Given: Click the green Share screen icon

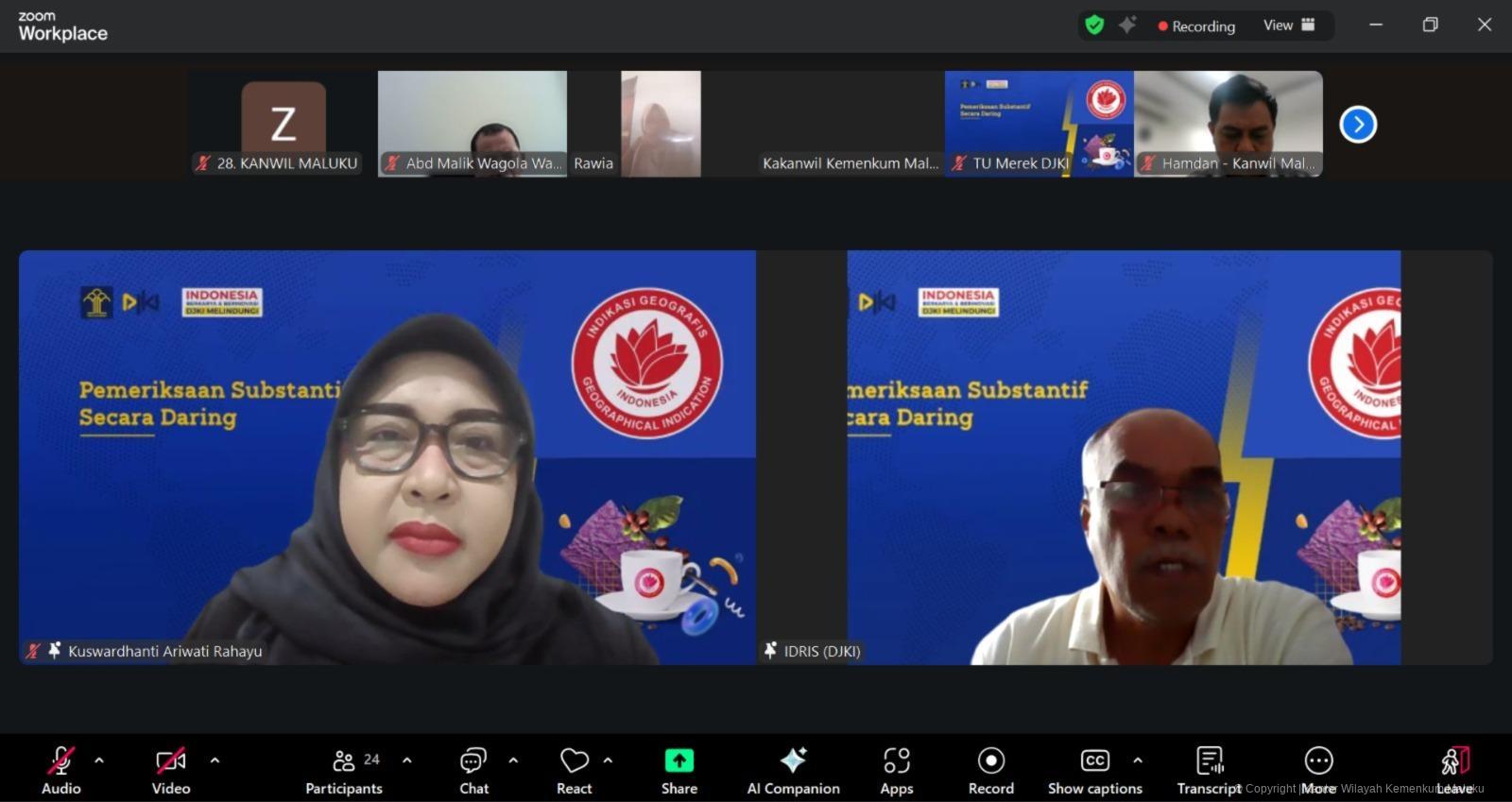Looking at the screenshot, I should coord(679,760).
